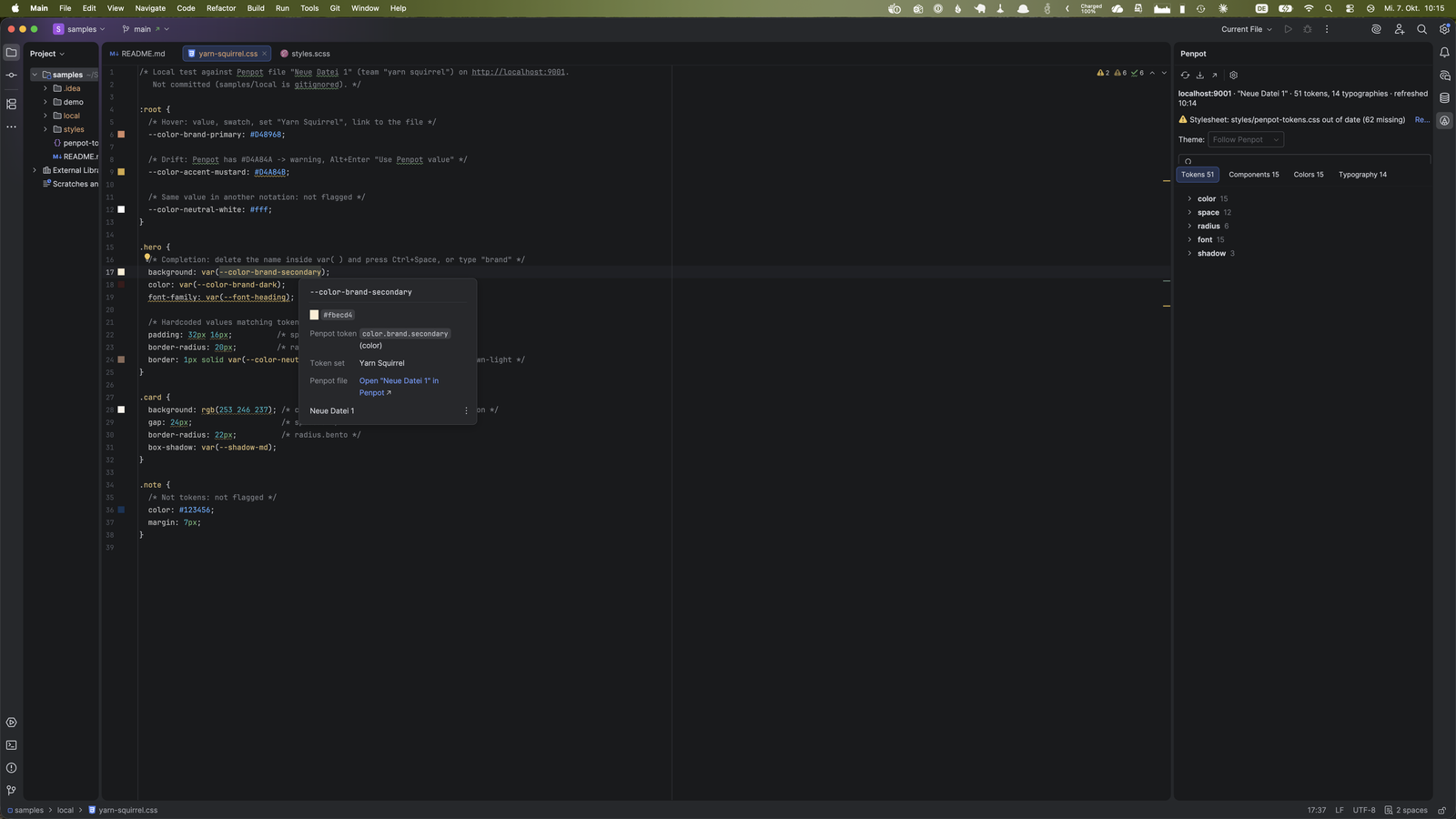Open the Current File run configuration dropdown

coord(1246,29)
